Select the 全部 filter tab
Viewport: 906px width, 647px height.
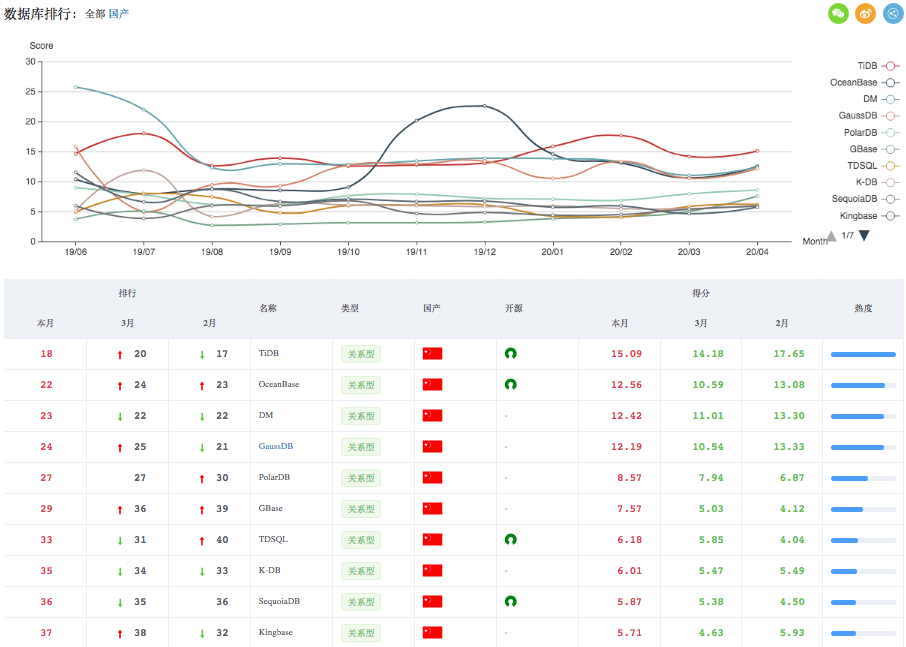(x=94, y=14)
